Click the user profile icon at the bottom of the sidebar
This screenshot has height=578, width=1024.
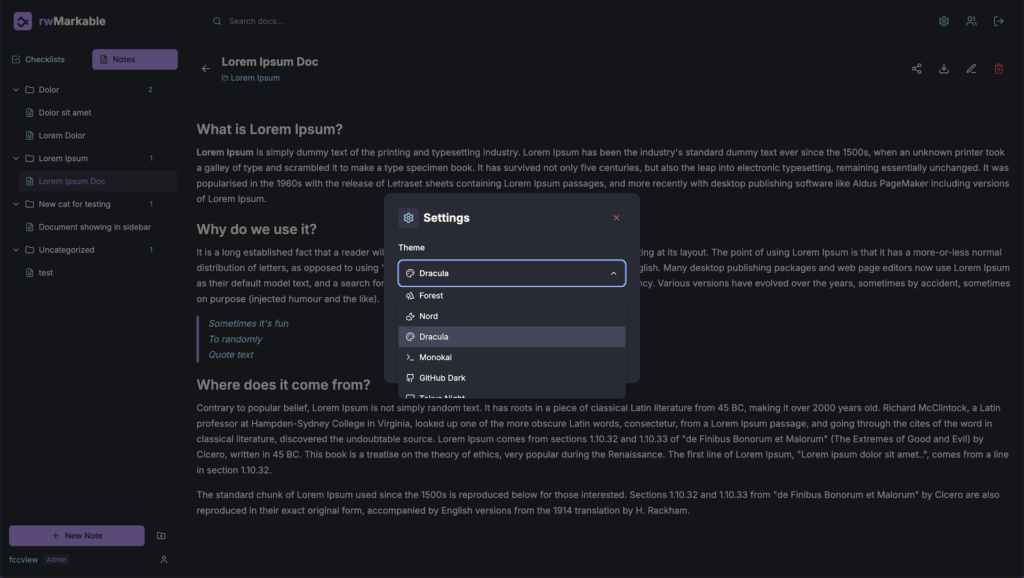point(164,560)
